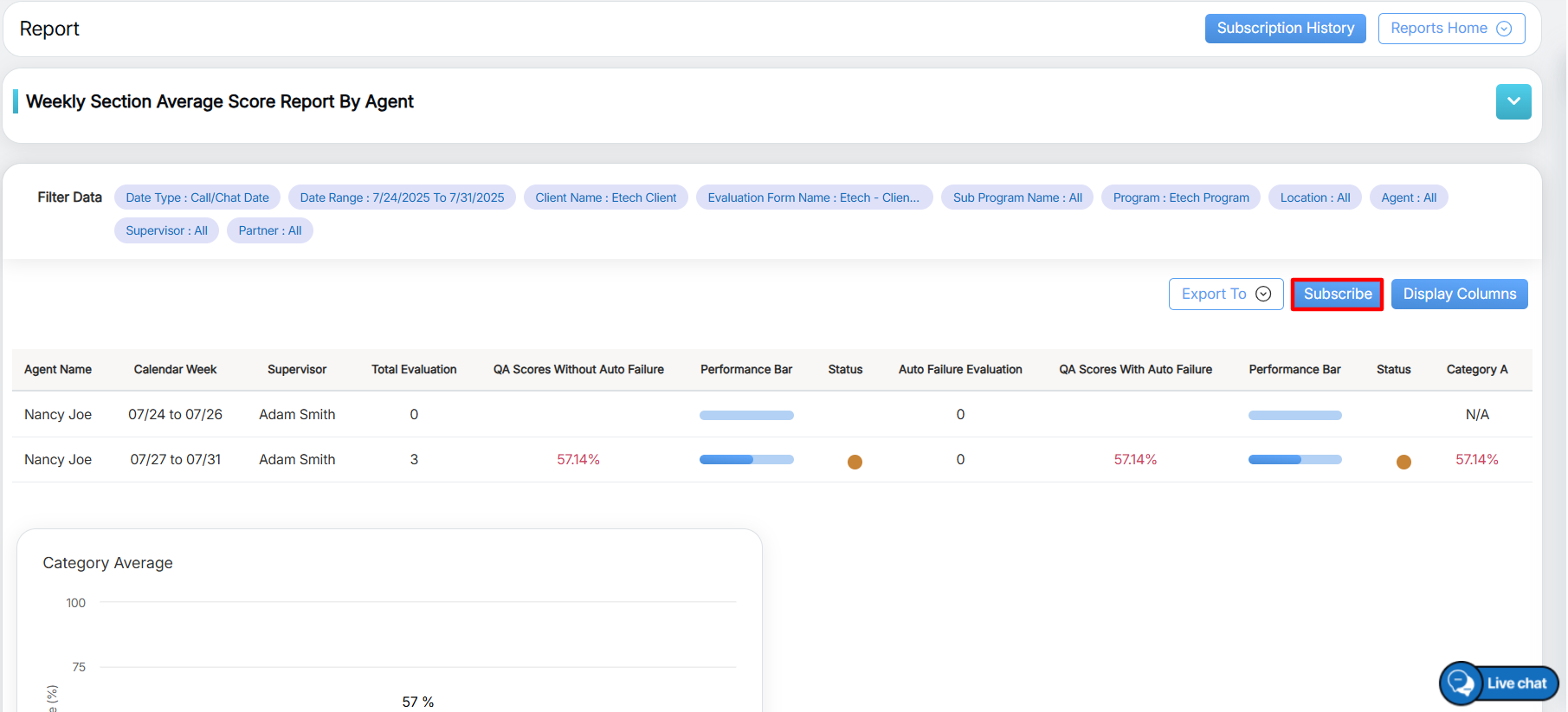Open the Export To dropdown
Image resolution: width=1568 pixels, height=712 pixels.
click(1225, 294)
